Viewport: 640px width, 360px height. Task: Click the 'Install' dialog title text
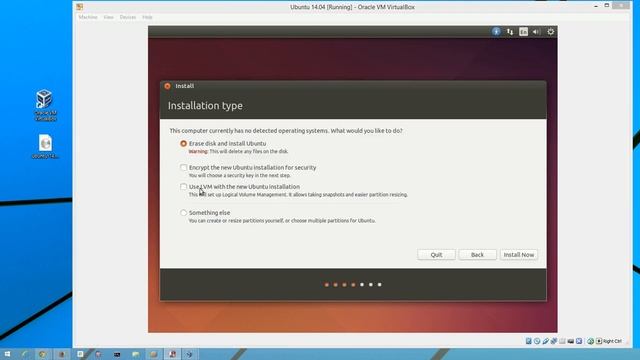(x=184, y=86)
